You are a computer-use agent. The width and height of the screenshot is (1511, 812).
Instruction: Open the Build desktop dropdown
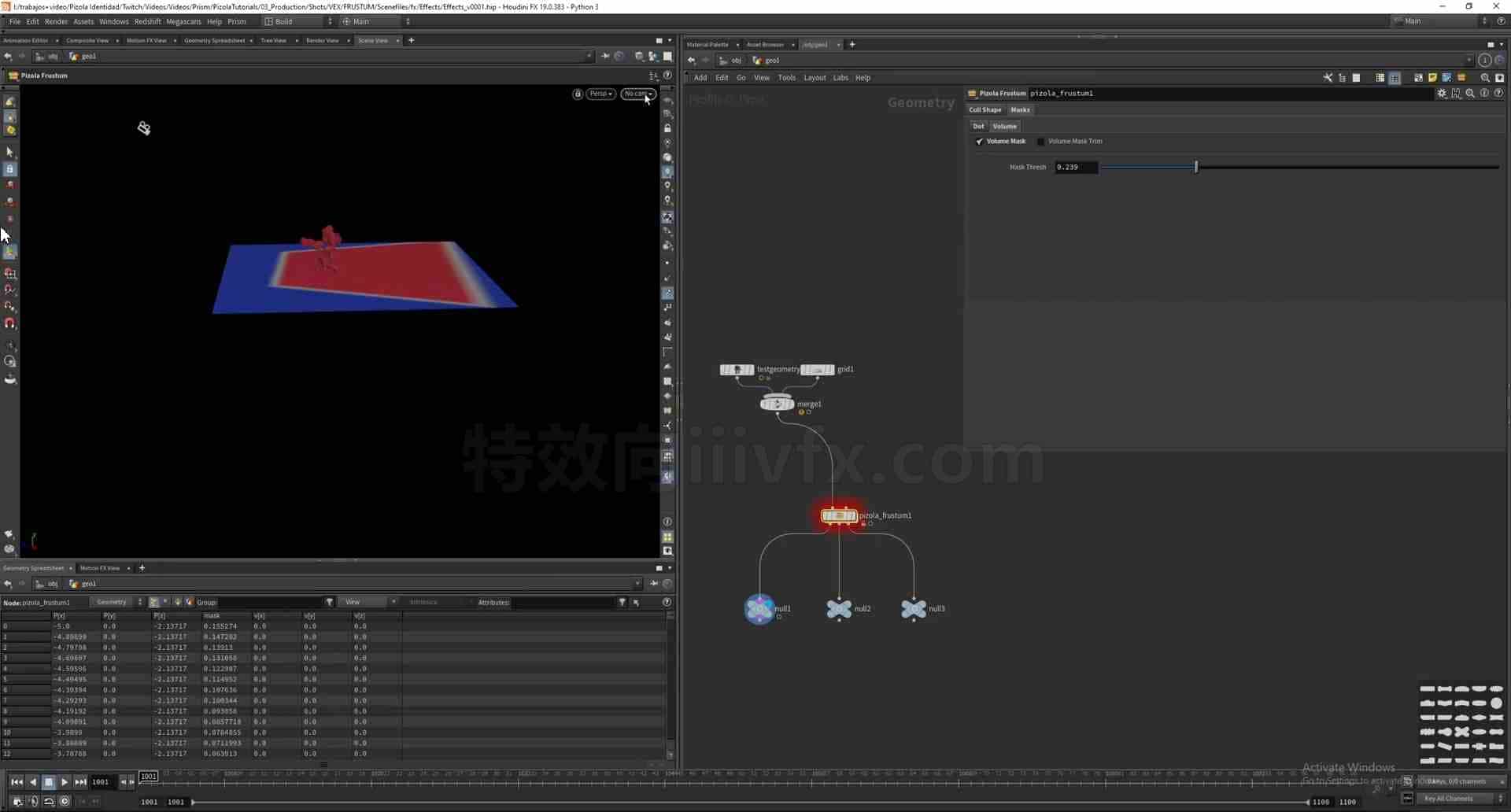(299, 21)
